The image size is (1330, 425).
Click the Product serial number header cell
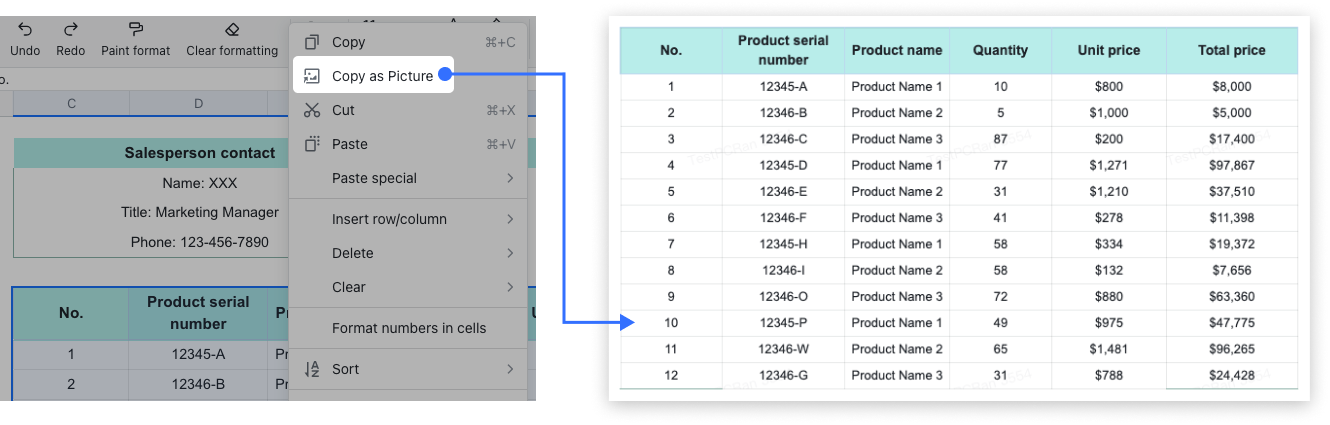[x=198, y=313]
